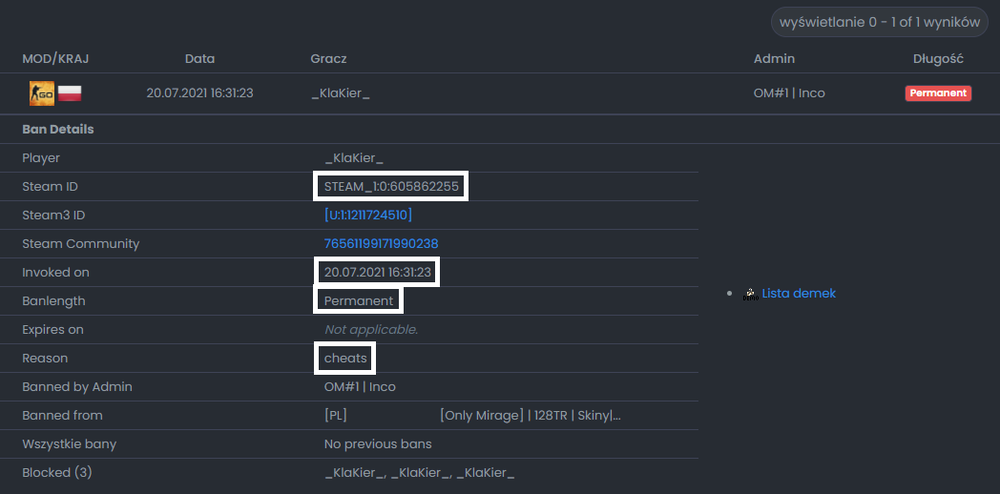Viewport: 1000px width, 494px height.
Task: Click the Player value _KlaKier_ in details
Action: [354, 157]
